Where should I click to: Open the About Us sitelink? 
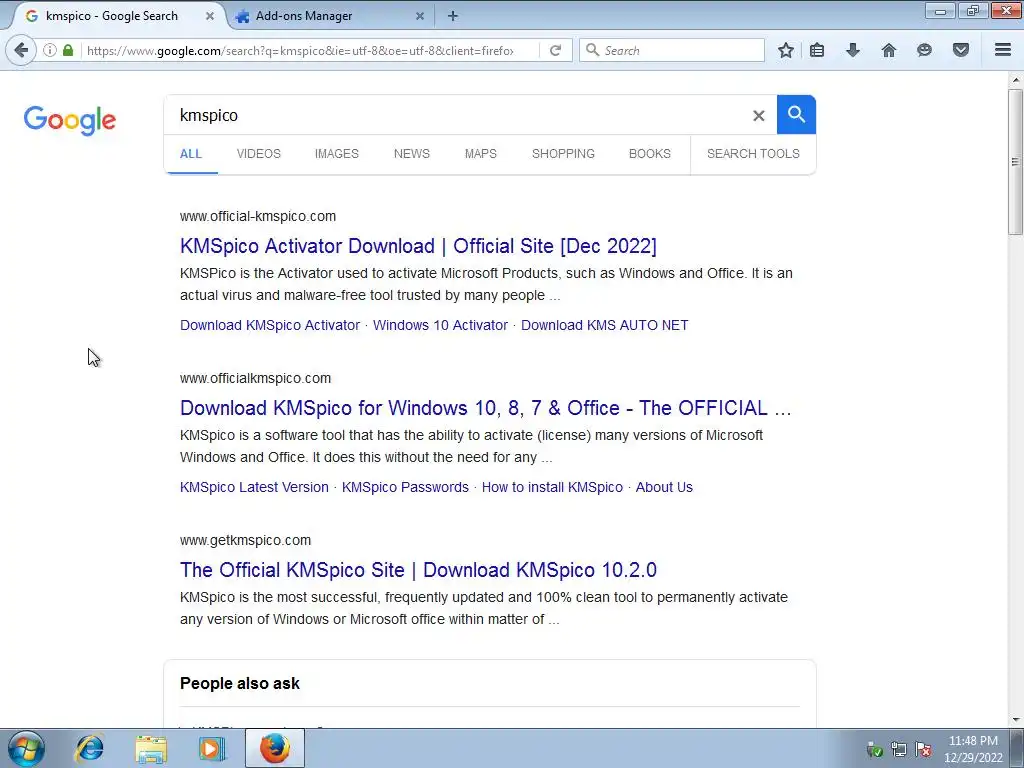664,487
